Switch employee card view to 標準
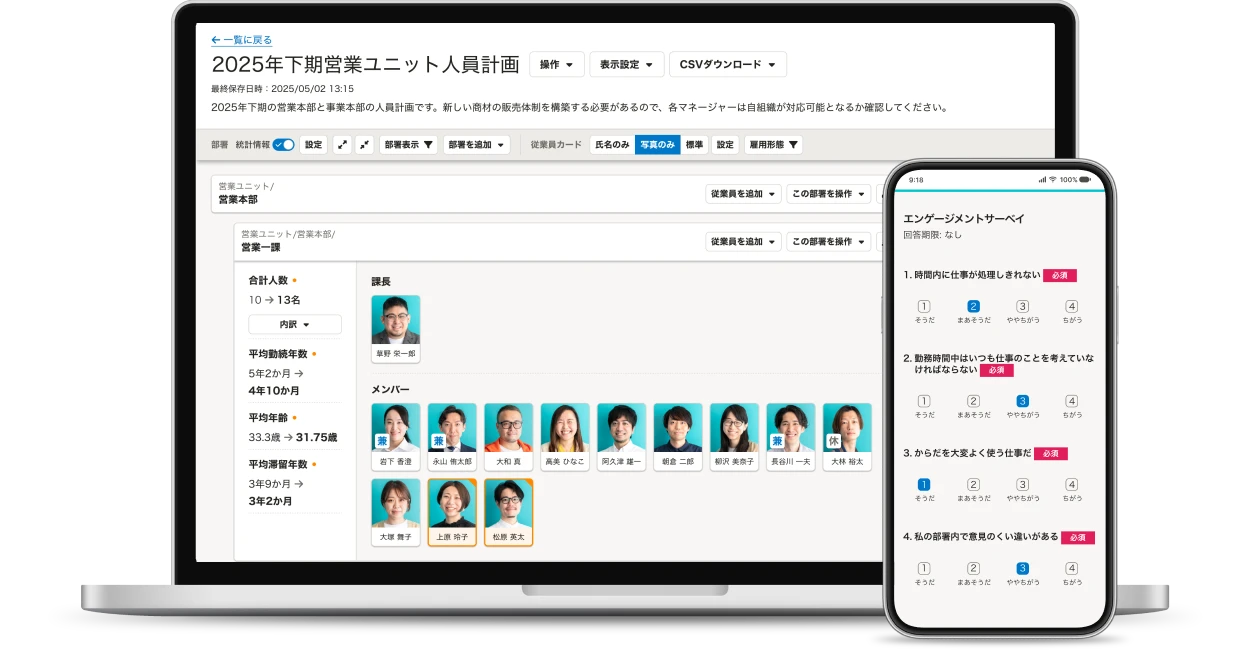The width and height of the screenshot is (1248, 657). click(694, 145)
